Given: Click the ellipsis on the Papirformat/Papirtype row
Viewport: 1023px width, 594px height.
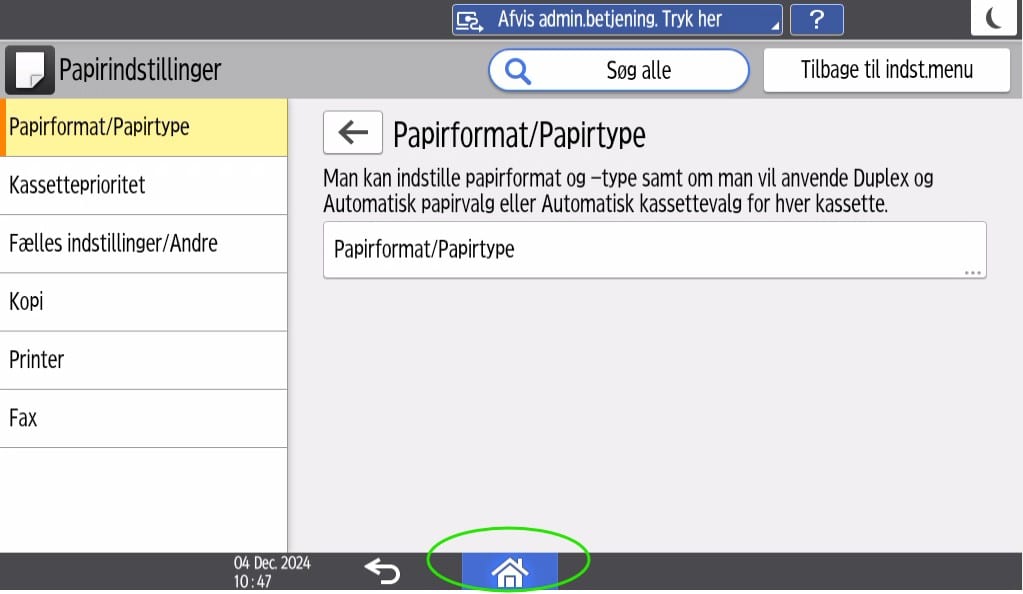Looking at the screenshot, I should tap(972, 272).
